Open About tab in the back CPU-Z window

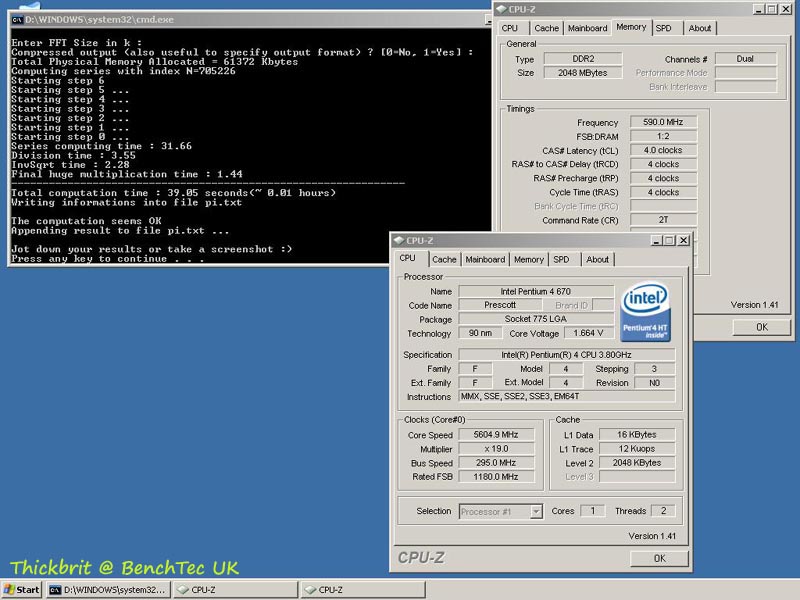click(699, 28)
